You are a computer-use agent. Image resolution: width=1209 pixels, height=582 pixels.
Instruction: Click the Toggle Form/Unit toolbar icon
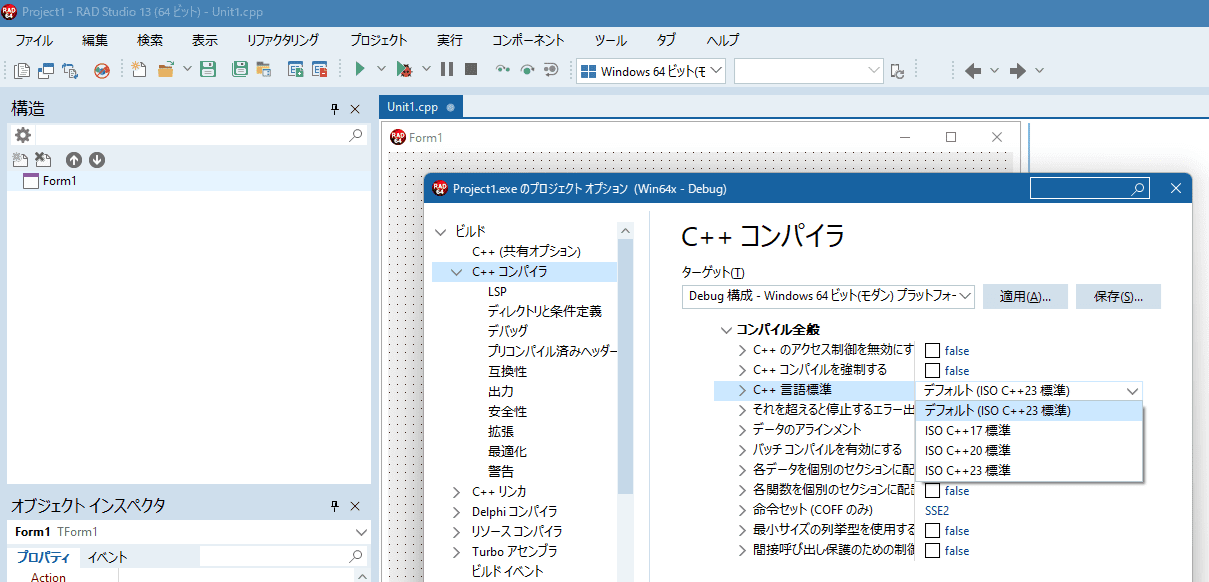coord(70,70)
